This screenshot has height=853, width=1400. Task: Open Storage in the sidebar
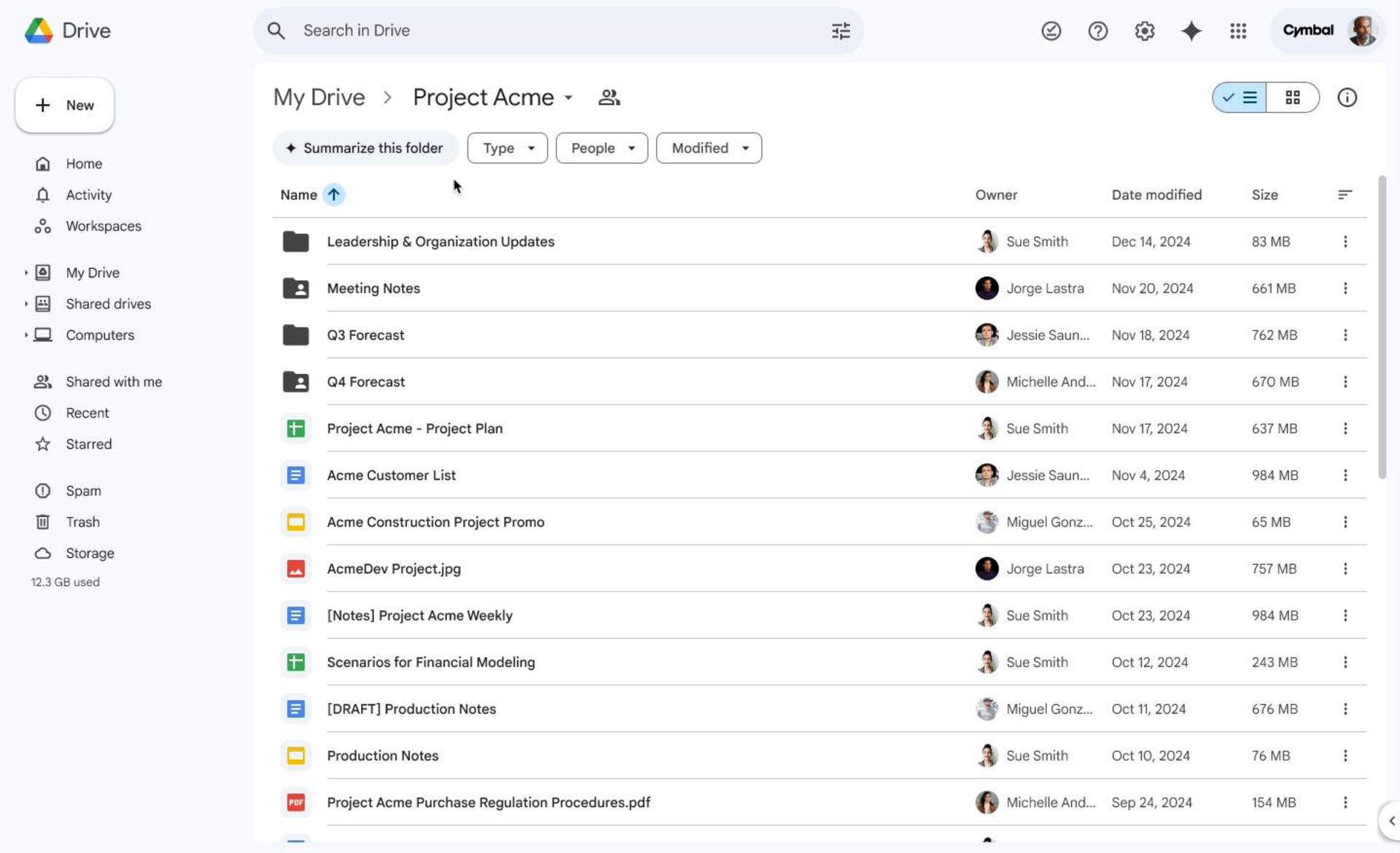coord(90,553)
